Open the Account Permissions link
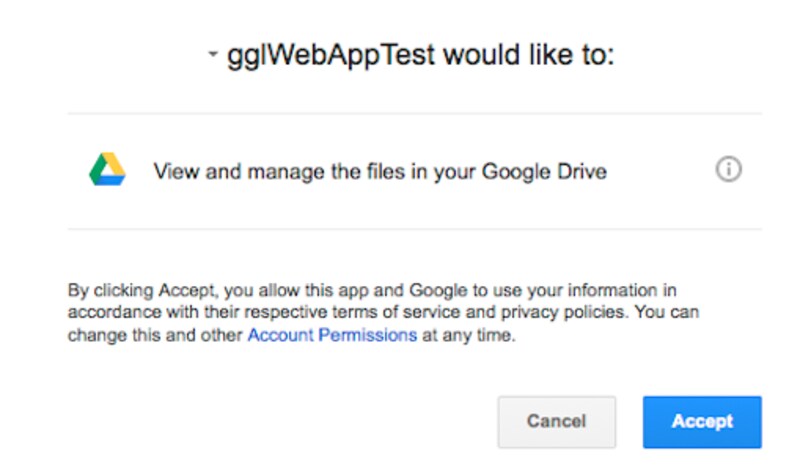Image resolution: width=800 pixels, height=472 pixels. pos(332,336)
